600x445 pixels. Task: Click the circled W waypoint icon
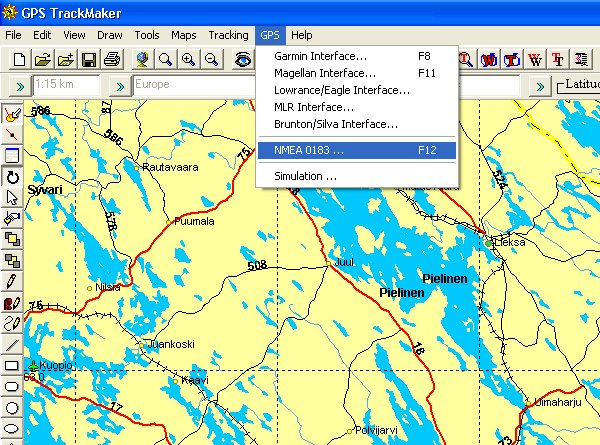(489, 60)
